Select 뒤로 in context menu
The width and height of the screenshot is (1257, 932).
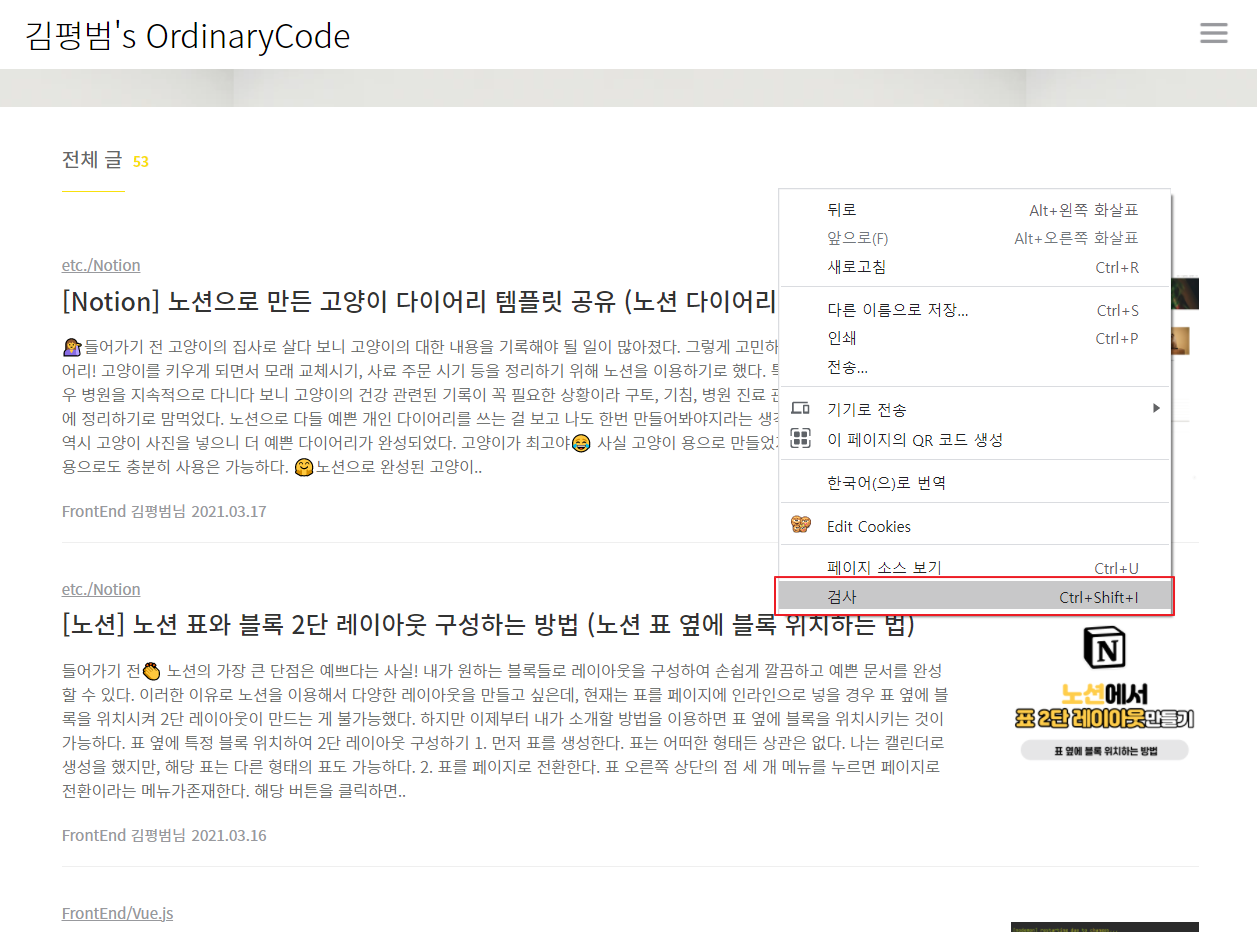(x=975, y=210)
